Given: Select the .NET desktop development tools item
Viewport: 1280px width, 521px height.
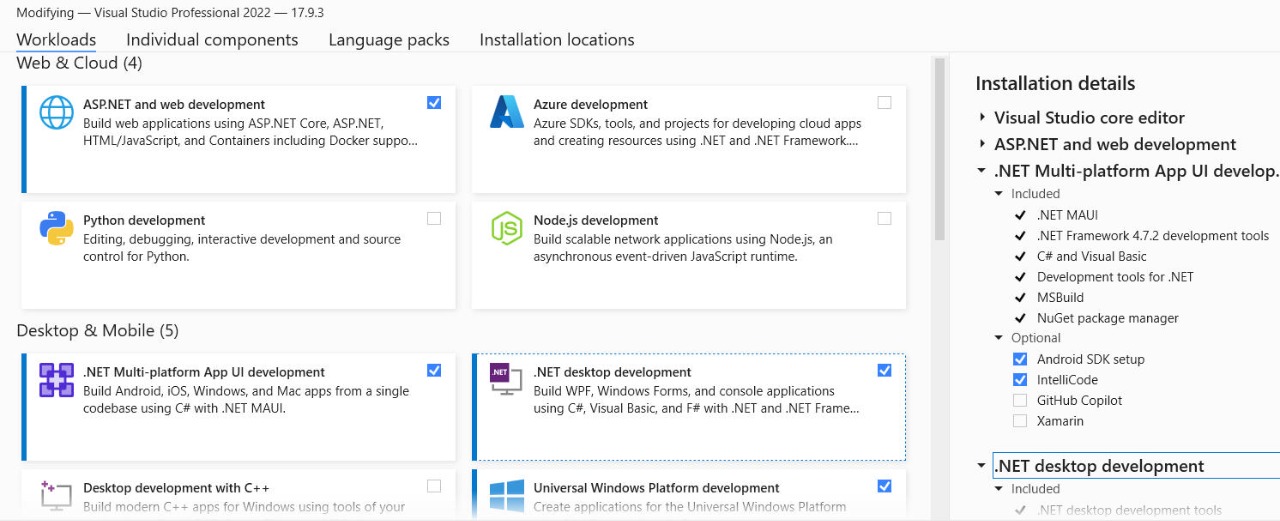Looking at the screenshot, I should (x=1129, y=510).
